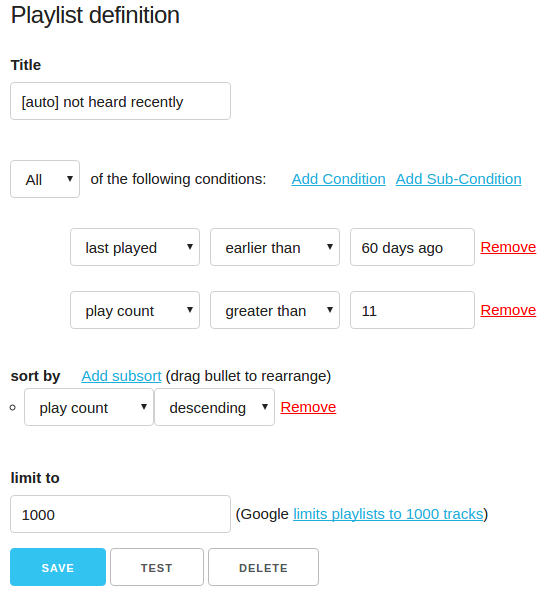Screen dimensions: 553x594
Task: Open the 'limits playlists to 1000 tracks' link
Action: pos(388,514)
